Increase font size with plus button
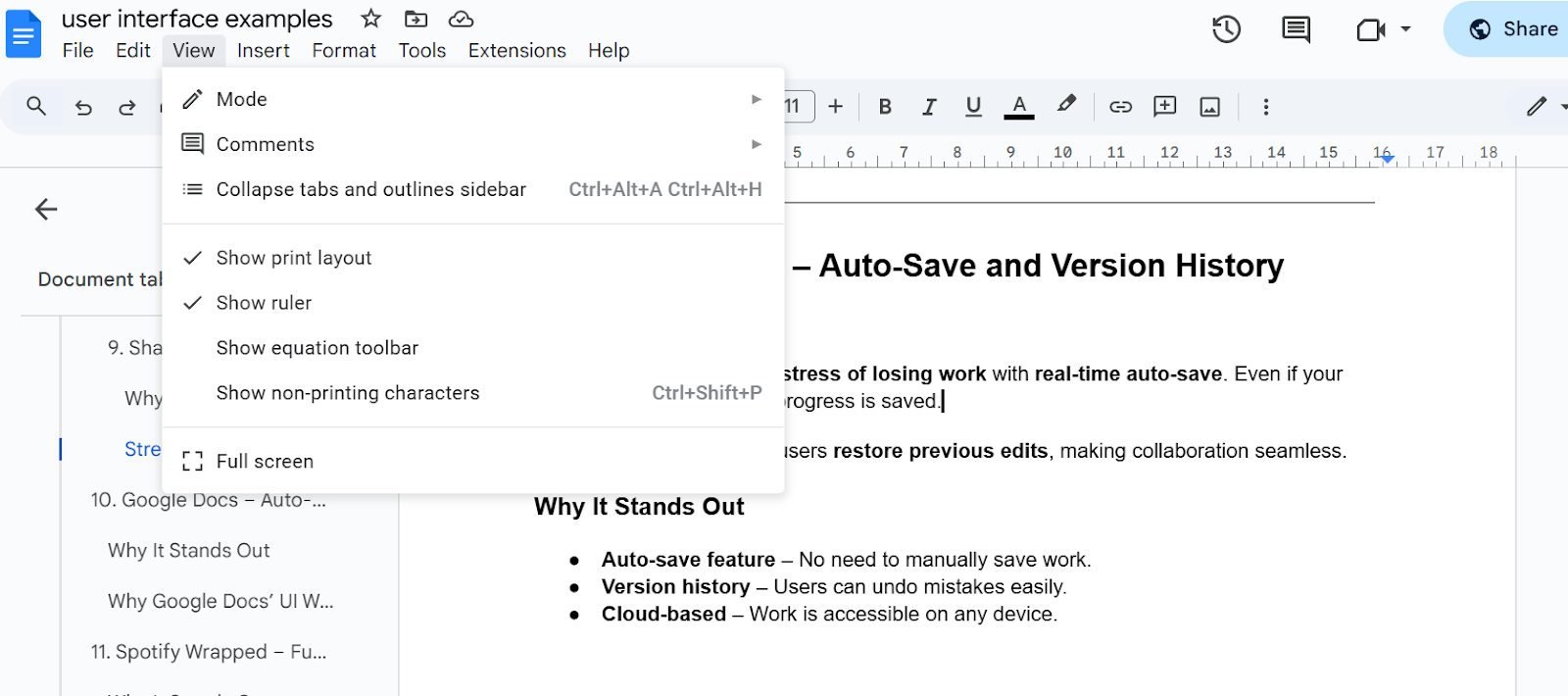The height and width of the screenshot is (696, 1568). [x=835, y=106]
